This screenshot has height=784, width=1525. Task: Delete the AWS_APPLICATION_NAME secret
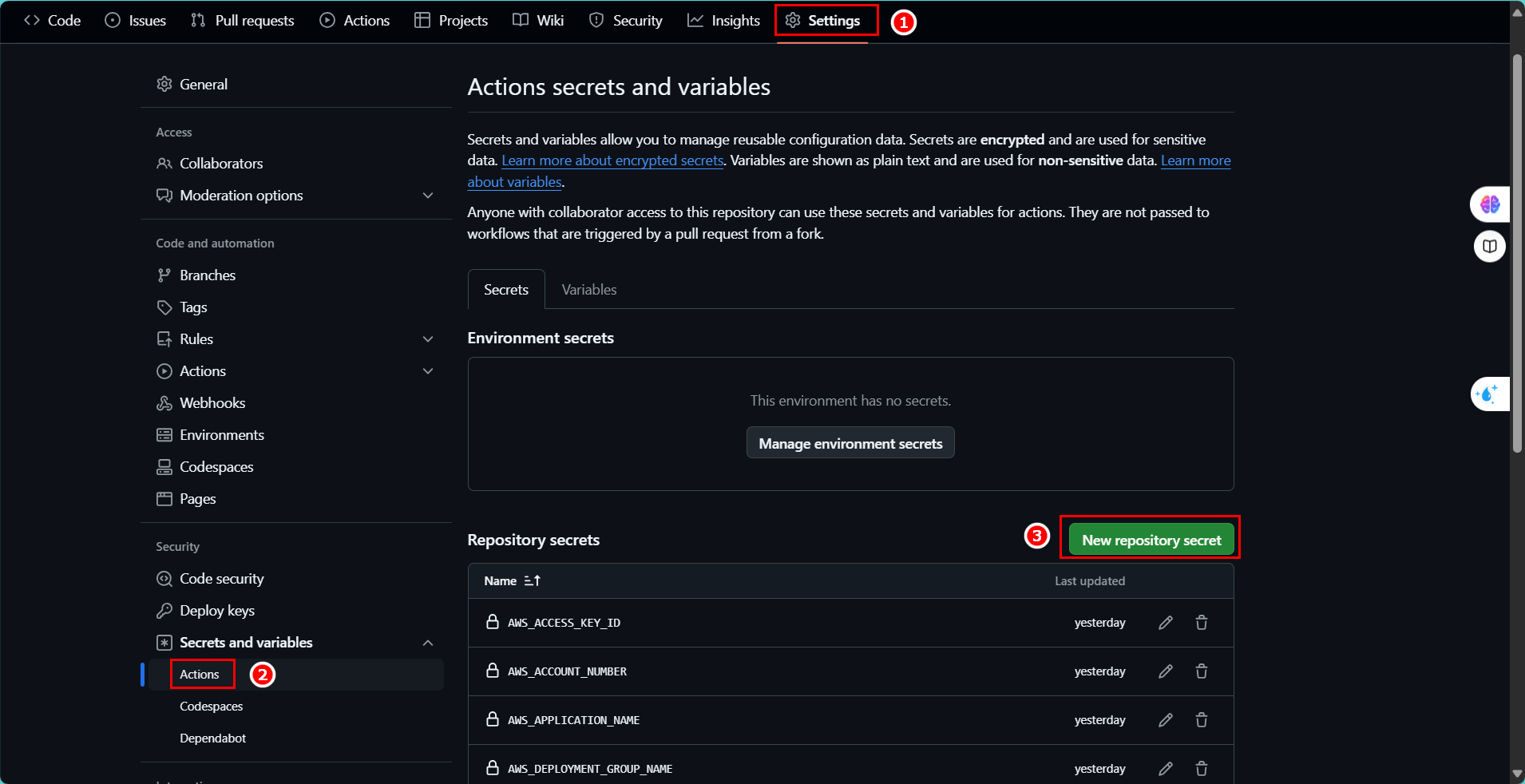[1201, 720]
